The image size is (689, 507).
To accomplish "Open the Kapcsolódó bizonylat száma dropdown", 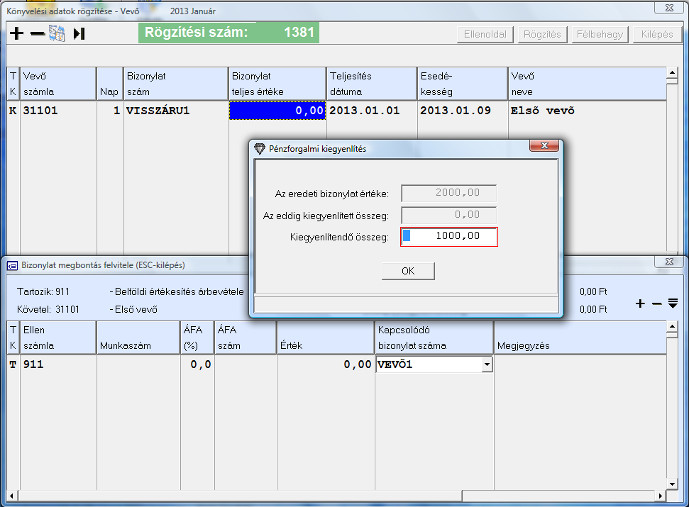I will 486,366.
